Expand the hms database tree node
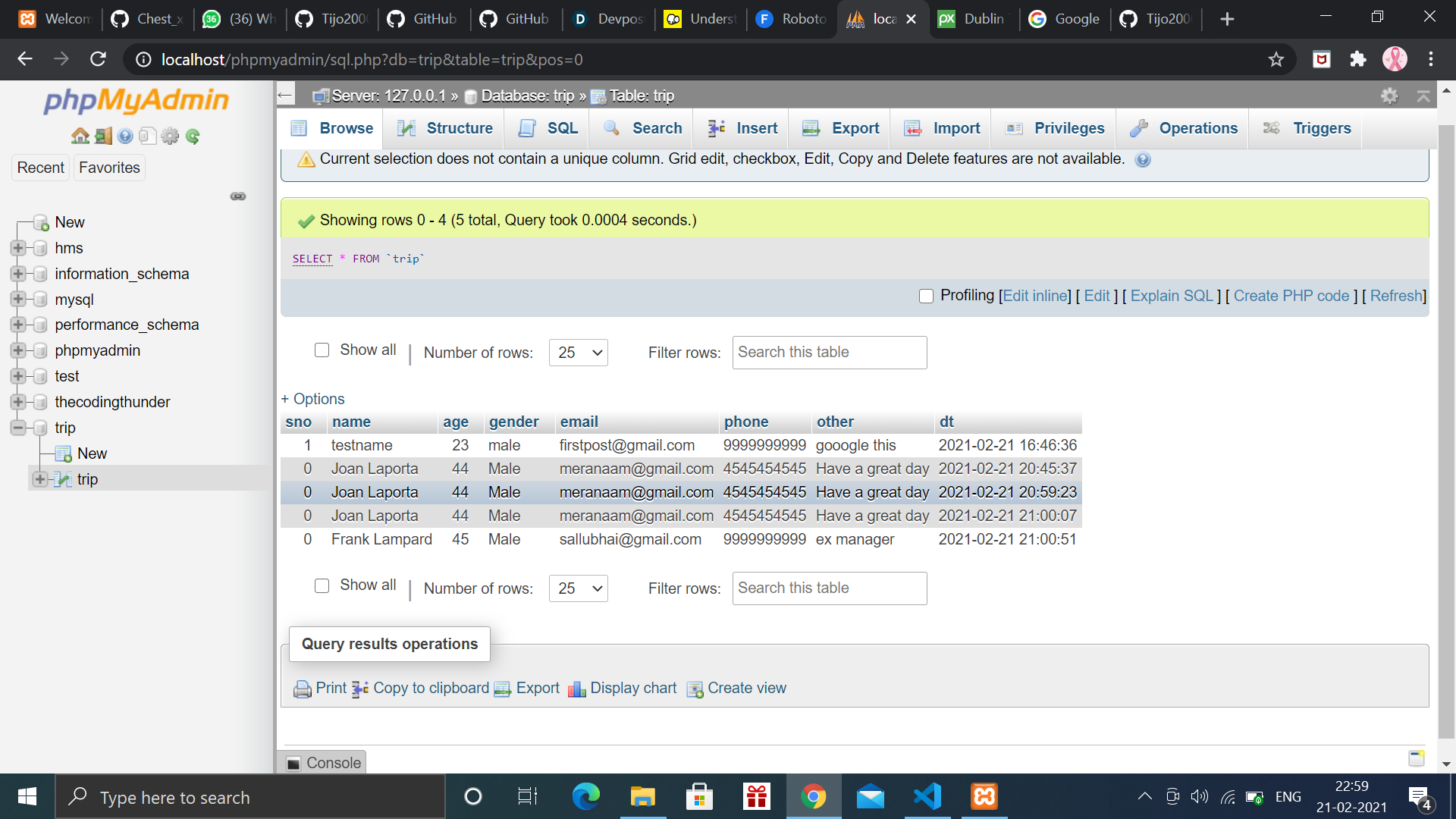Viewport: 1456px width, 819px height. click(18, 248)
